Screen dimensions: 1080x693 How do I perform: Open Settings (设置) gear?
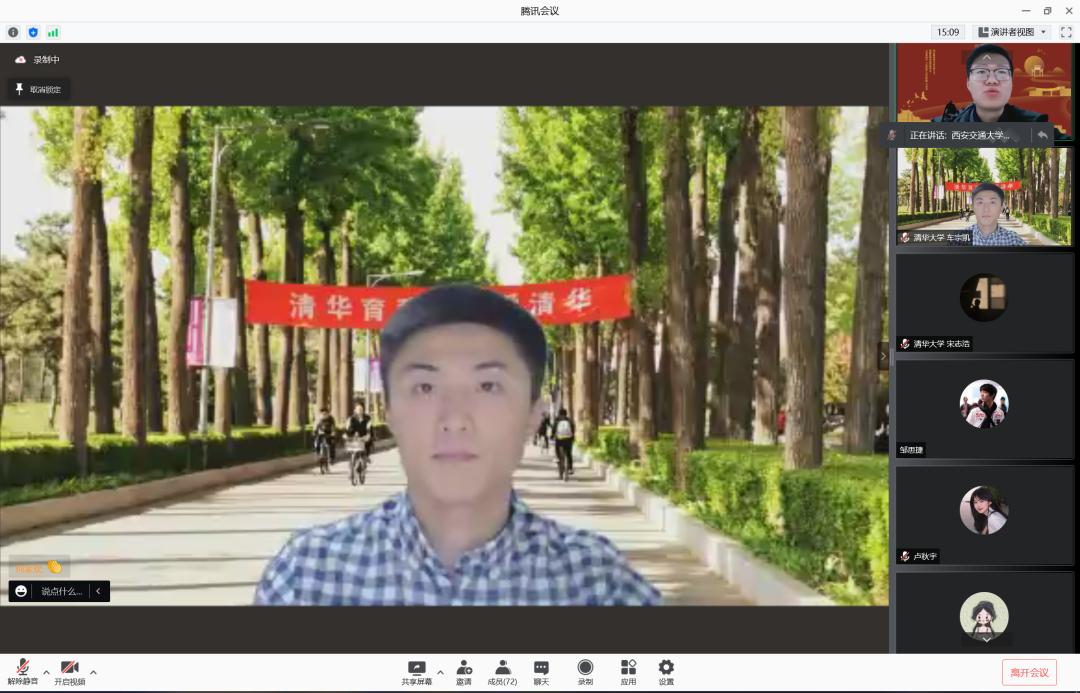click(x=666, y=671)
